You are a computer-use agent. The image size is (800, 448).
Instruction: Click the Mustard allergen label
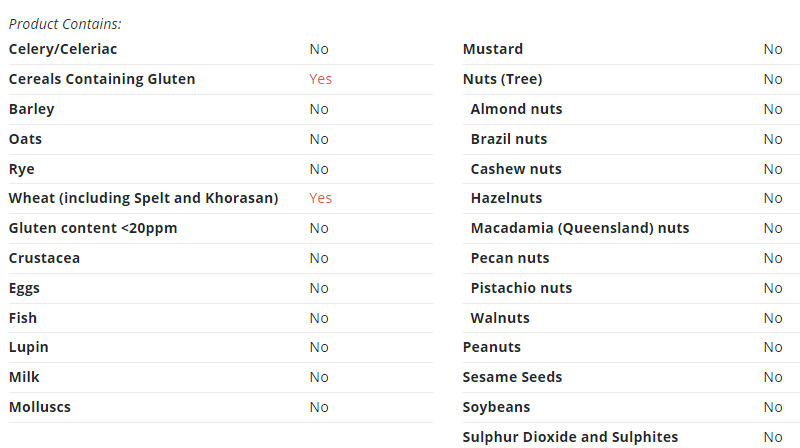click(493, 49)
